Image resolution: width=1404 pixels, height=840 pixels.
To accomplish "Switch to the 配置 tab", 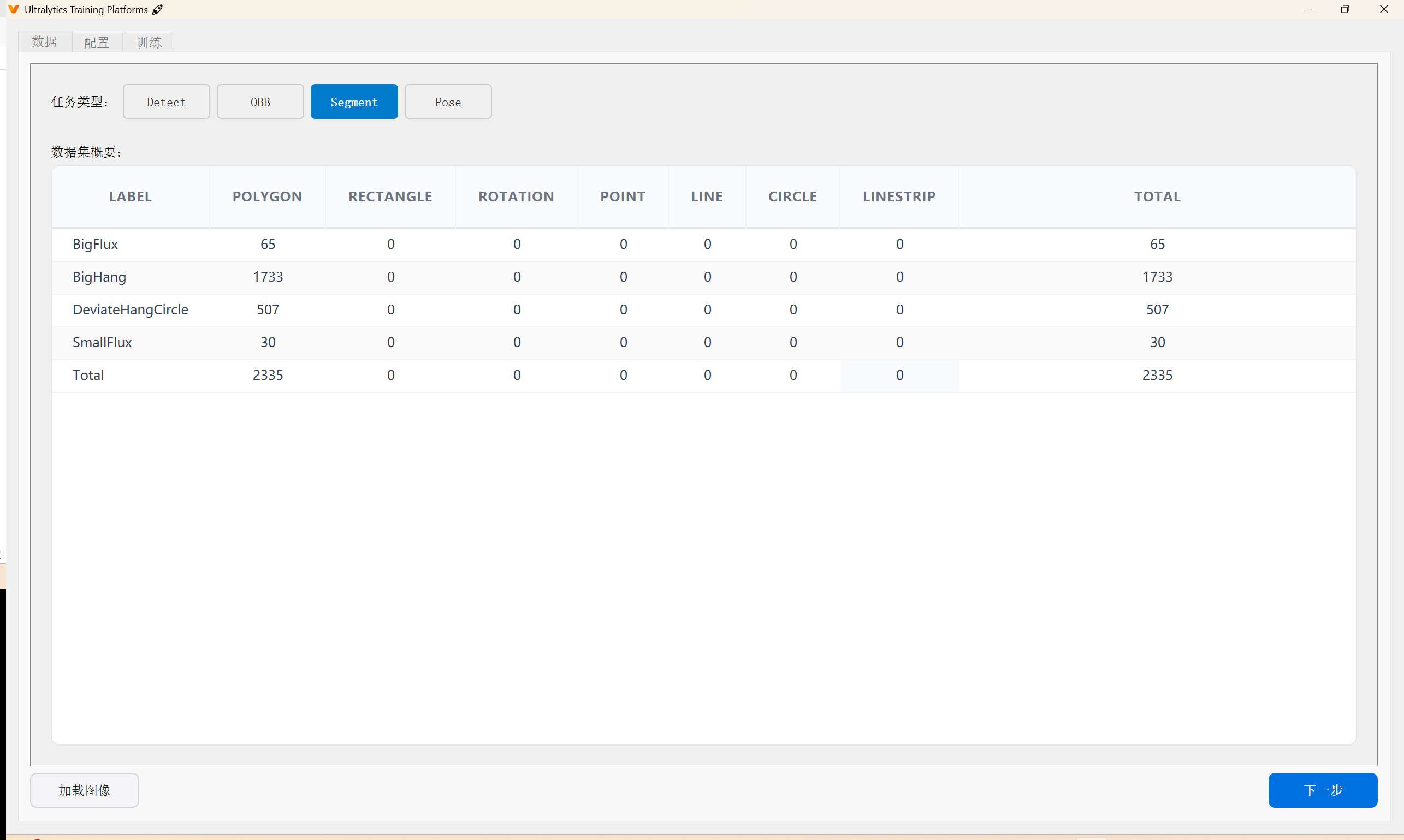I will tap(96, 43).
